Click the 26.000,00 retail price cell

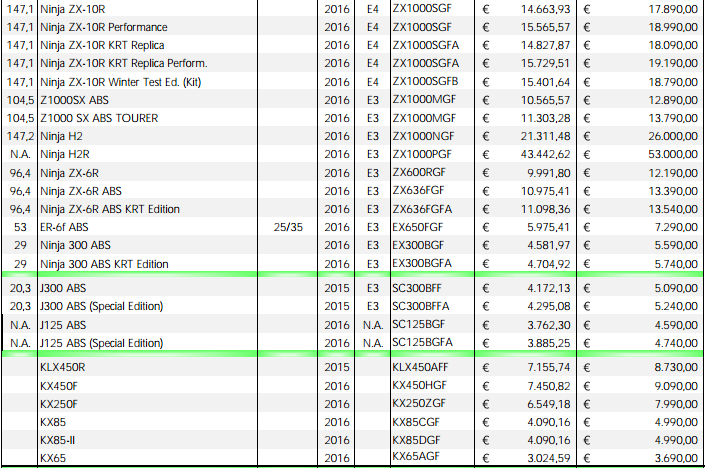(673, 136)
